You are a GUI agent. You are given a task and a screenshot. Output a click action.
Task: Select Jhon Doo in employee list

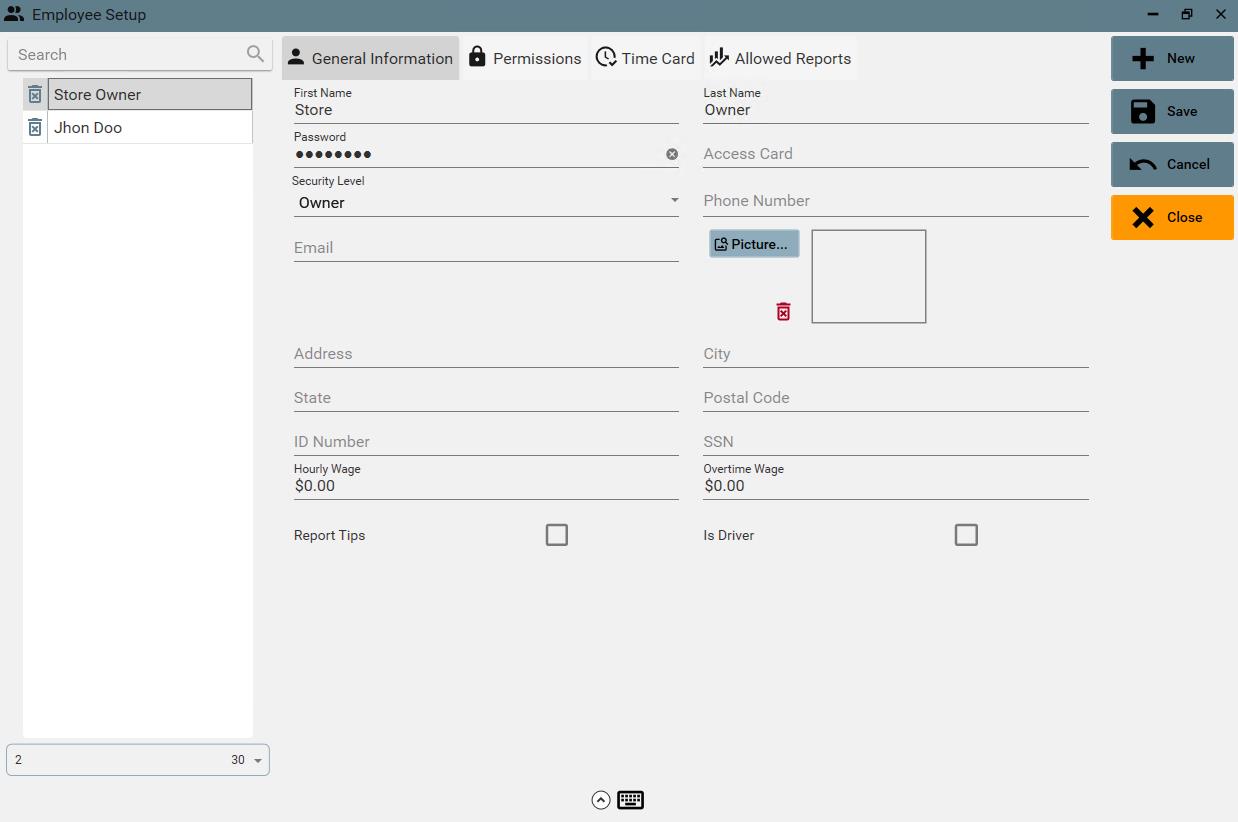[x=150, y=128]
